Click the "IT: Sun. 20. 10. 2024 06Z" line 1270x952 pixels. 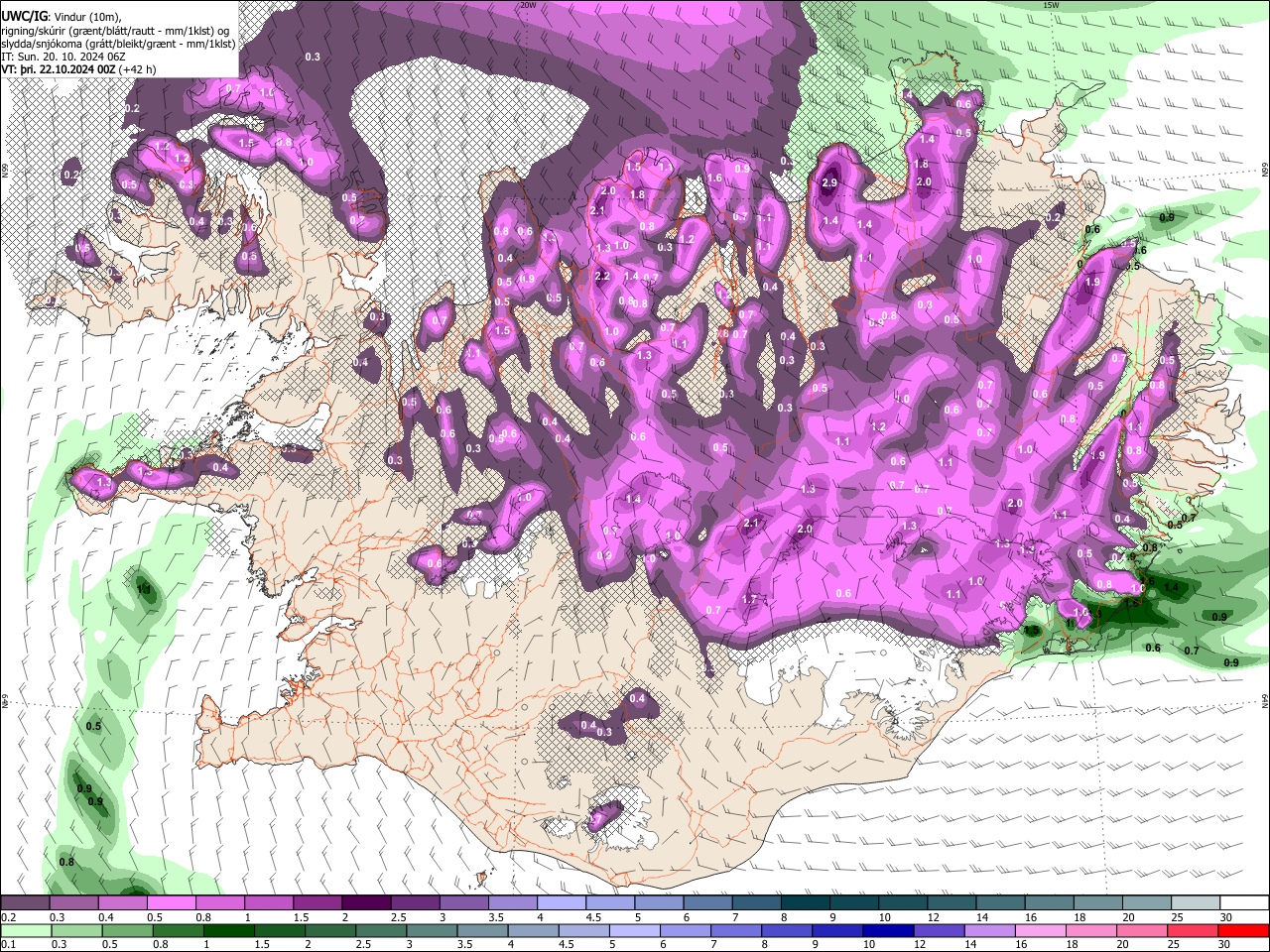coord(63,57)
